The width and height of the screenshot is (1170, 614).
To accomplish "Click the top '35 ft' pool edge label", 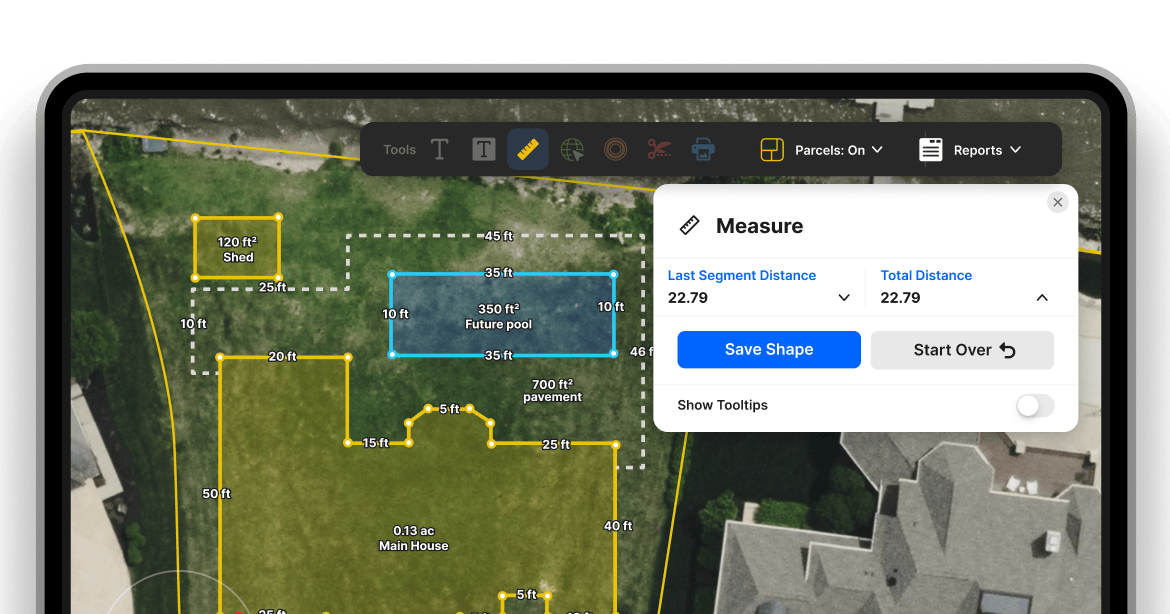I will pyautogui.click(x=498, y=272).
